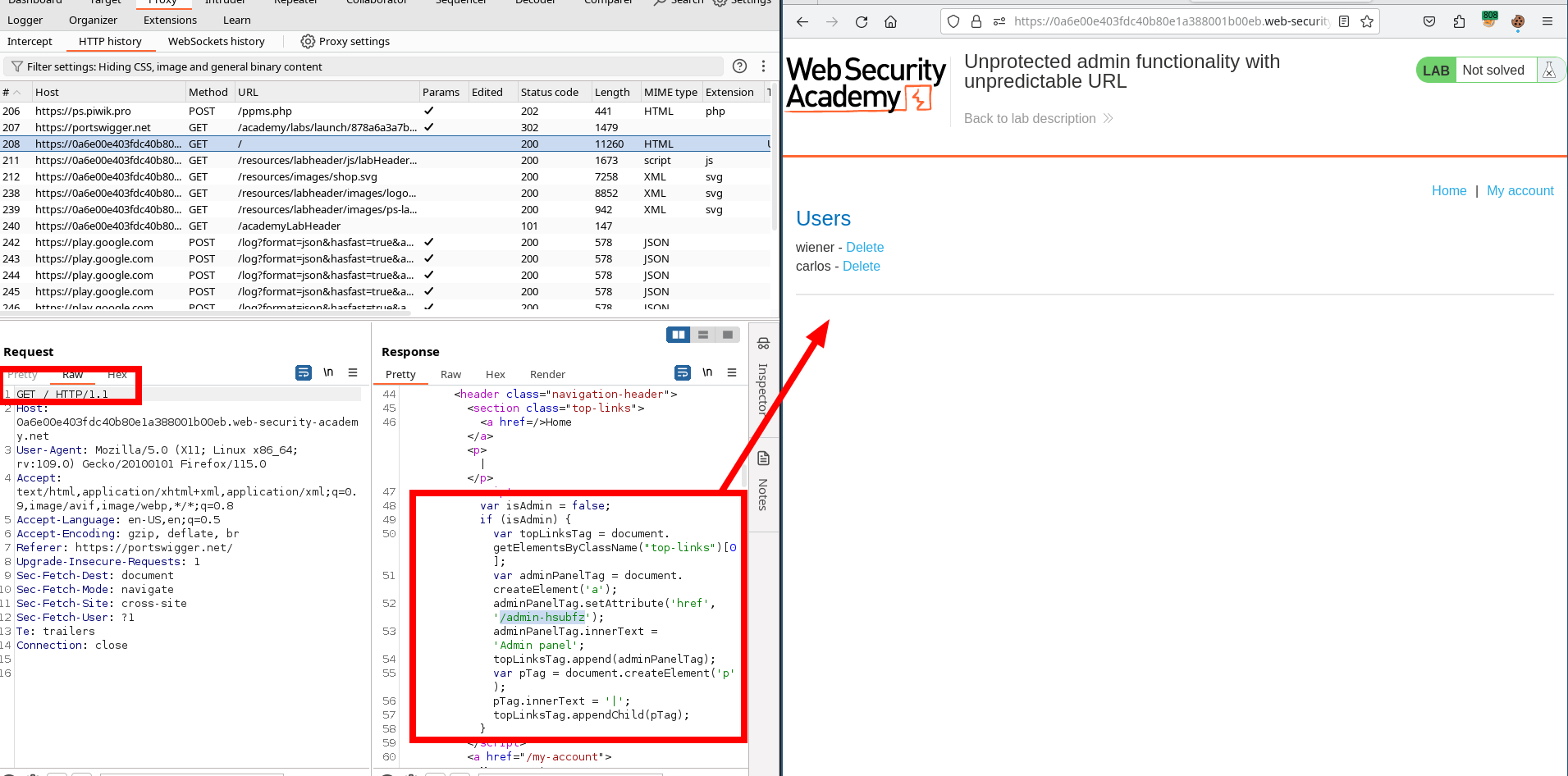The image size is (1568, 776).
Task: Switch Request view to Raw tab
Action: [x=72, y=374]
